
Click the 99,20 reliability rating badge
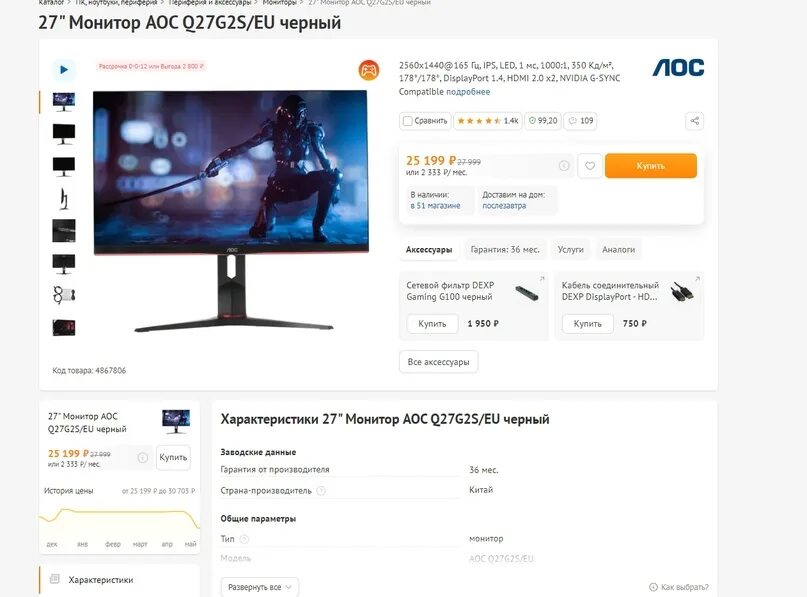(543, 121)
